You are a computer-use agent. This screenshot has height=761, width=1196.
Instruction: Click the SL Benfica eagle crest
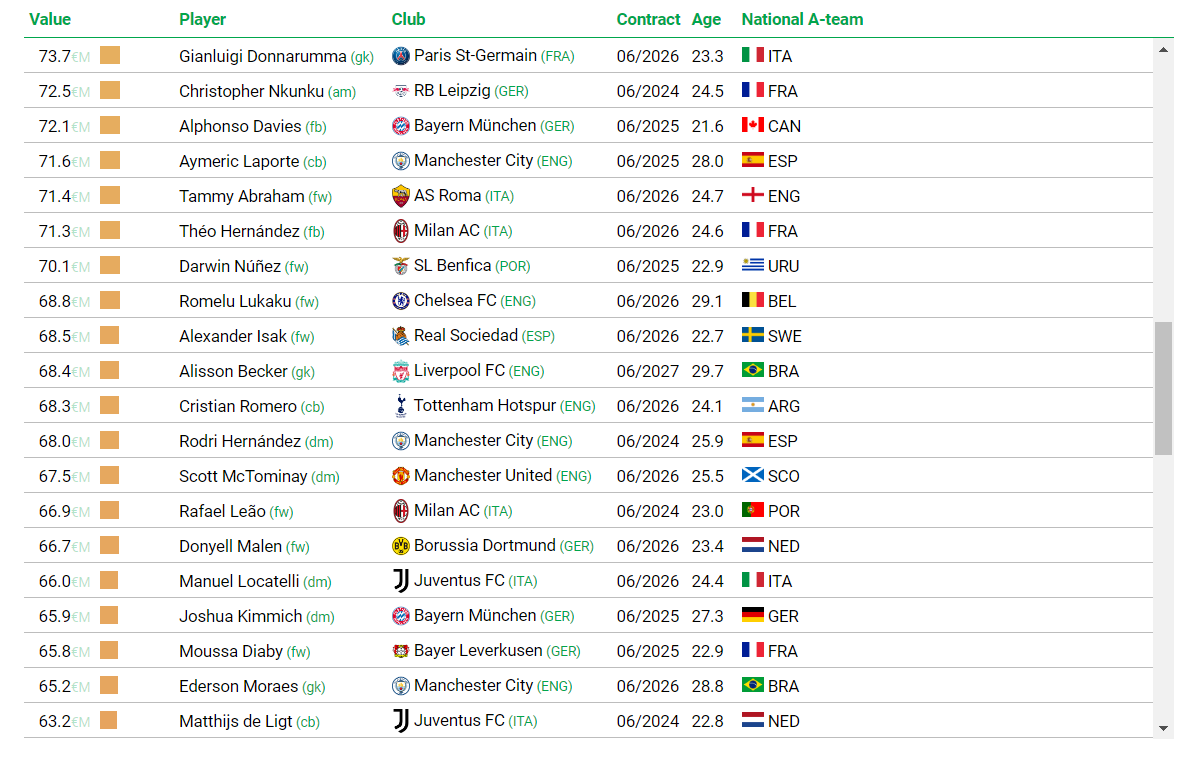(x=400, y=266)
